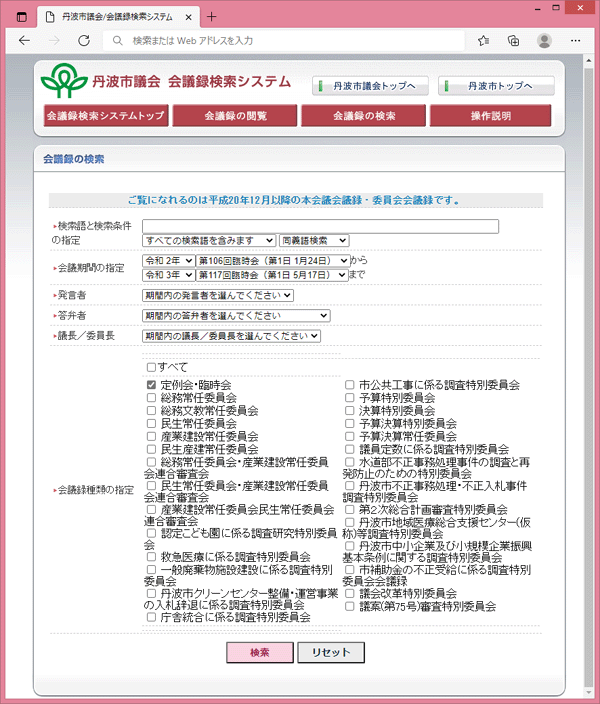The image size is (600, 704).
Task: Click the vertical scrollbar thumb
Action: [588, 377]
